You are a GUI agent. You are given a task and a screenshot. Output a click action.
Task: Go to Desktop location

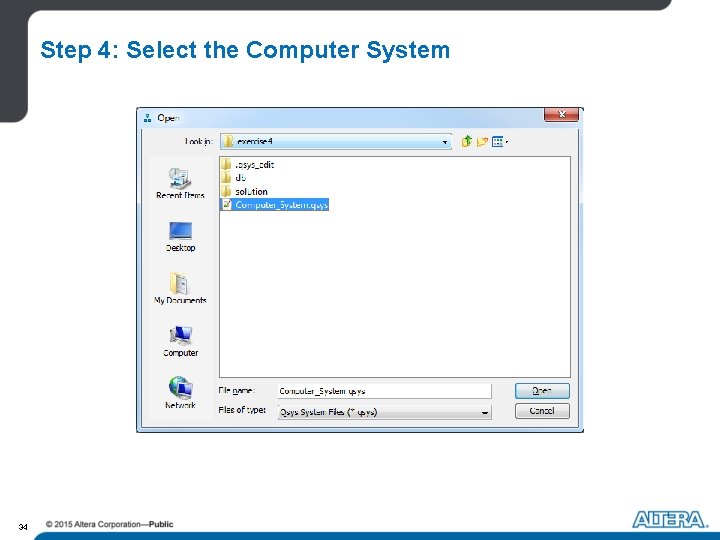tap(180, 237)
